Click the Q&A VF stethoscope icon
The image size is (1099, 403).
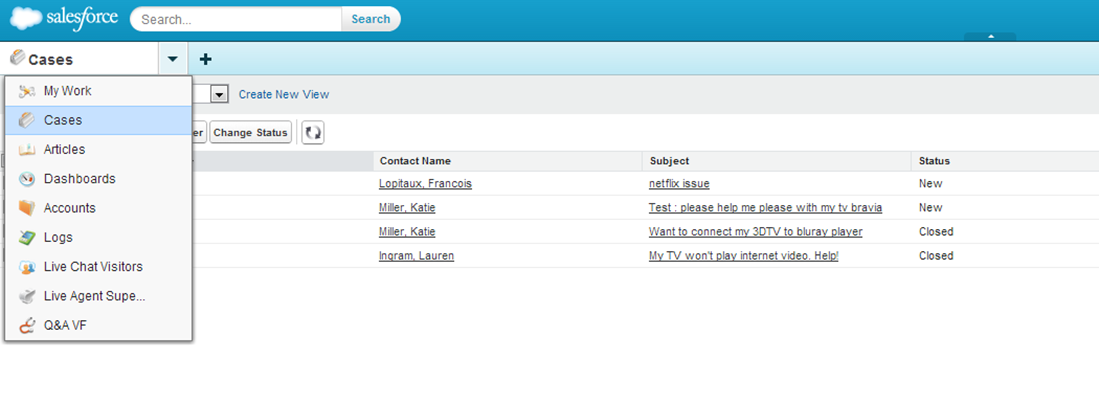click(x=27, y=327)
